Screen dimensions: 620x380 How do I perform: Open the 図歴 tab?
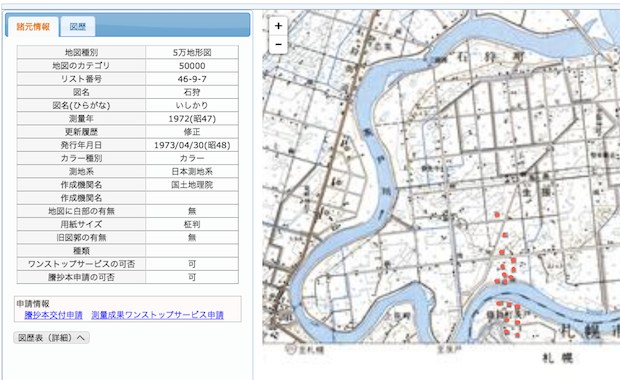78,27
